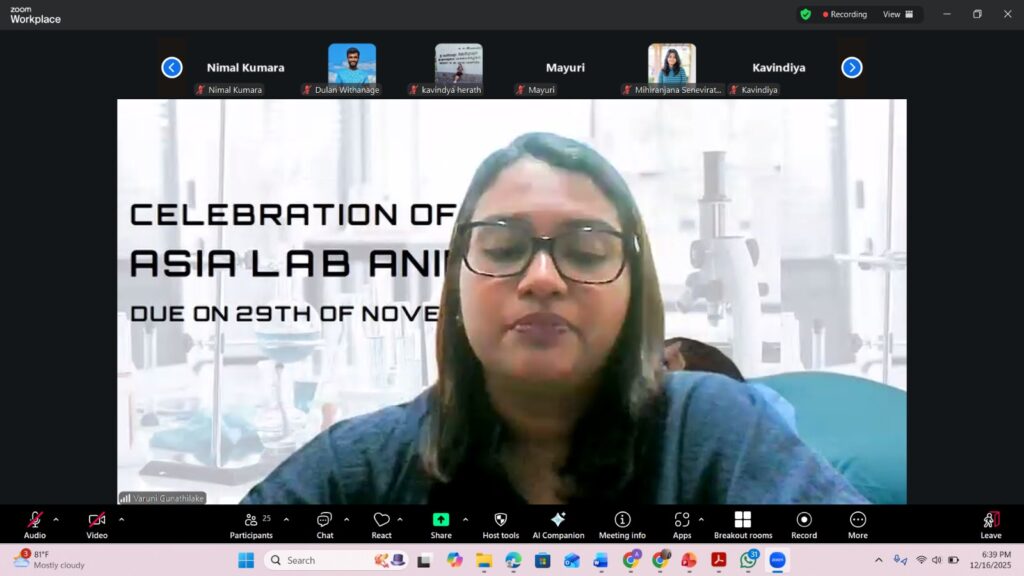Turn on camera with Video button
This screenshot has height=576, width=1024.
point(97,524)
